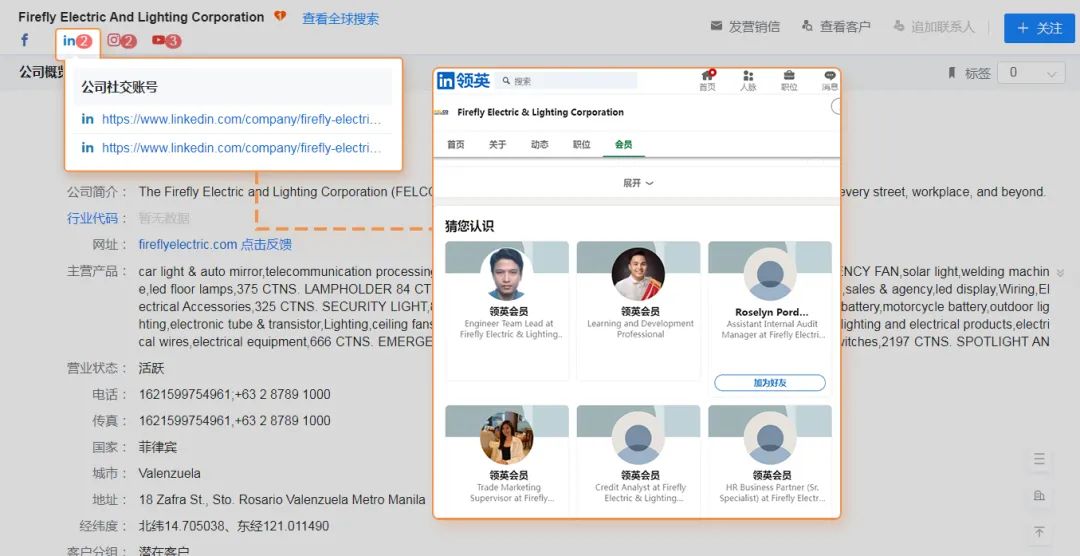Switch to company page 关于 tab
1080x556 pixels.
coord(497,144)
